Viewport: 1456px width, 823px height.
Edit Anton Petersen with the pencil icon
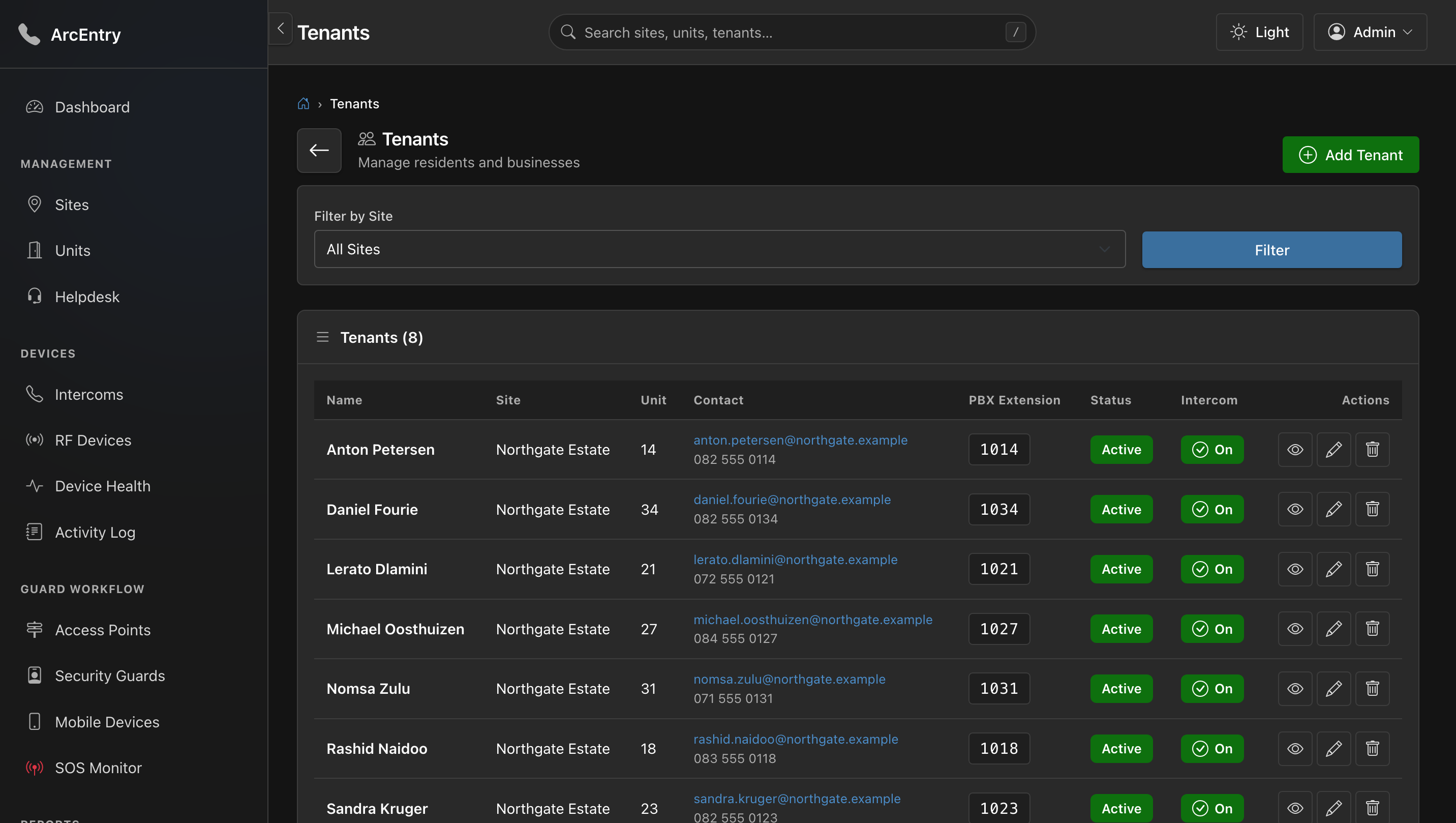1334,450
